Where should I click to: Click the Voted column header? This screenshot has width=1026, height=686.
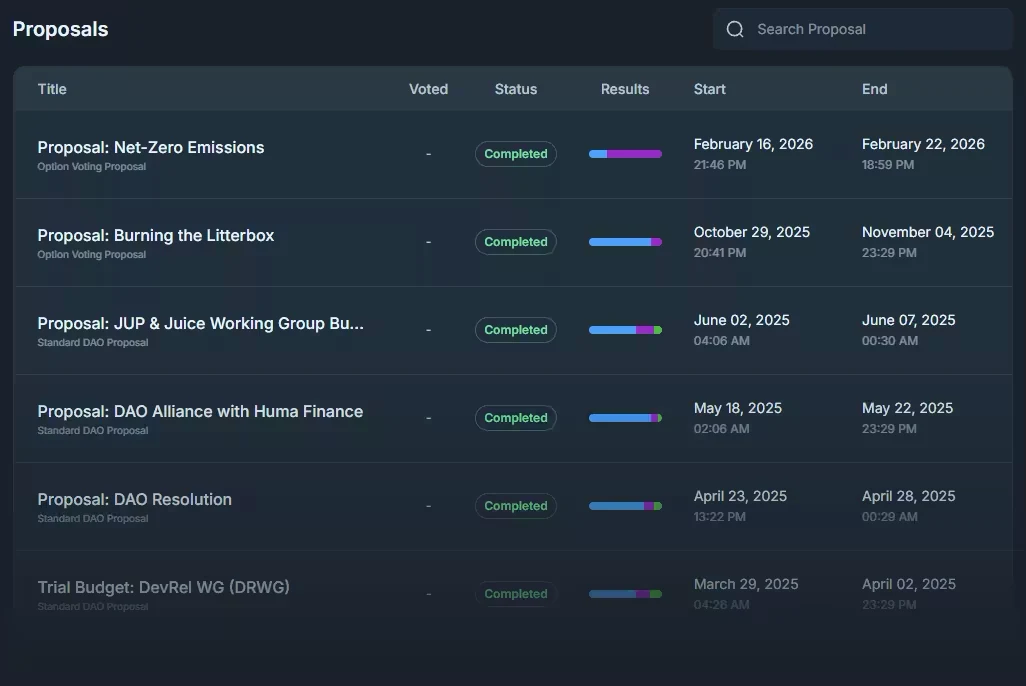point(429,89)
